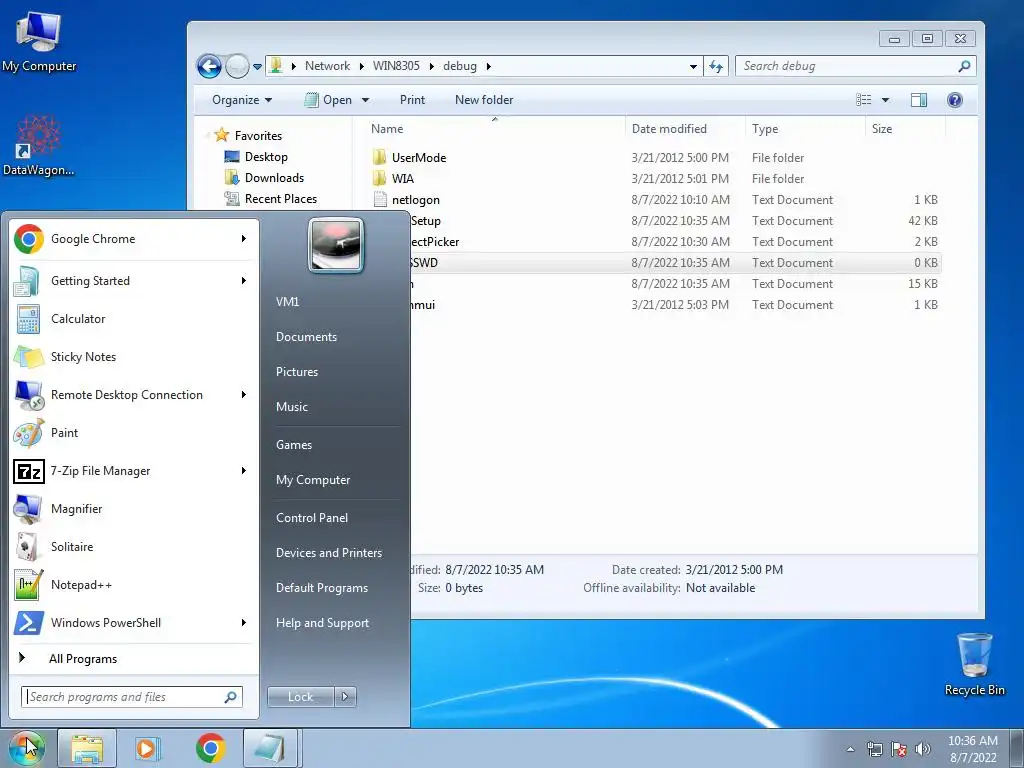This screenshot has height=768, width=1024.
Task: Click the Explorer Back arrow button
Action: pos(209,66)
